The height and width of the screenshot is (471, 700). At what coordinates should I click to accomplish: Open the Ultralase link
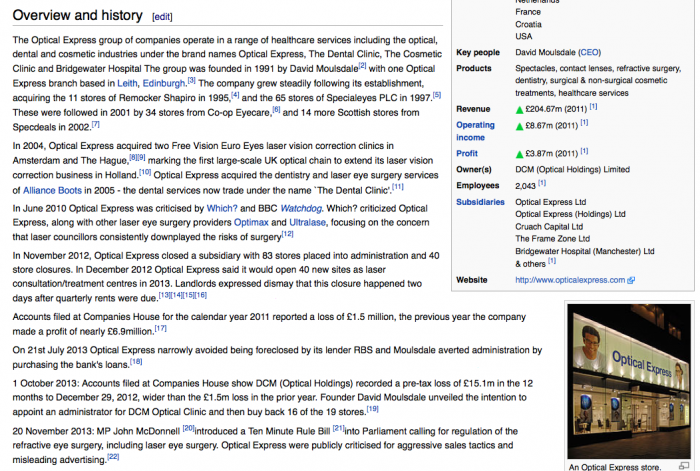[x=308, y=222]
